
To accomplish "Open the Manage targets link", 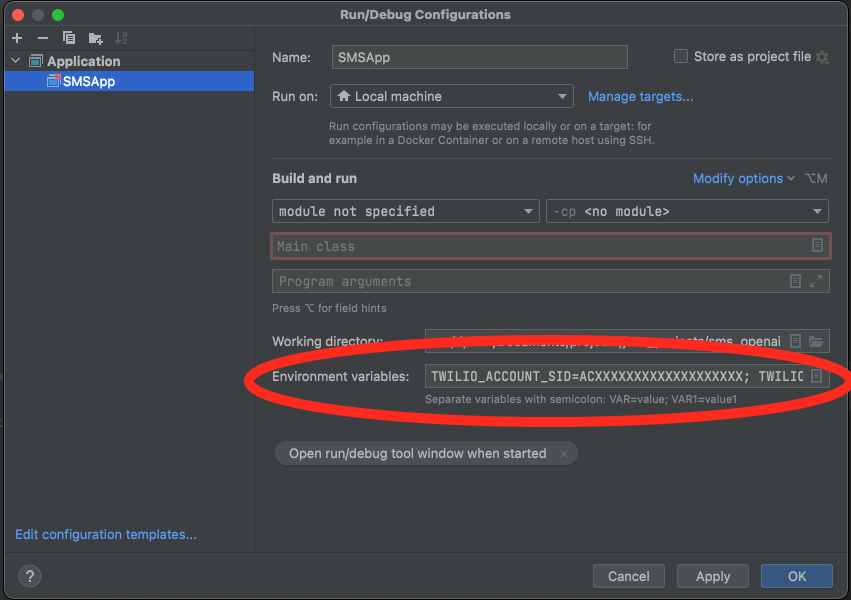I will click(x=640, y=96).
